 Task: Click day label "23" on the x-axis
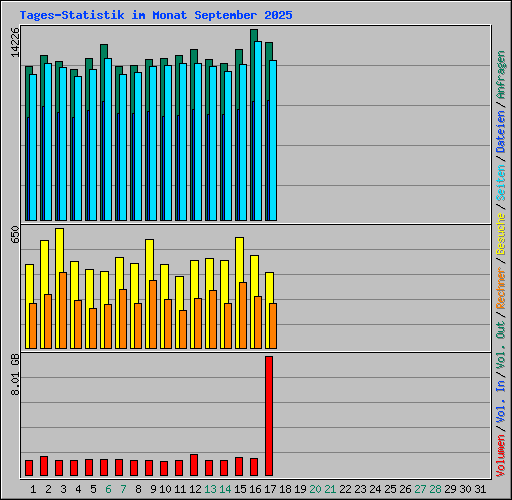[360, 489]
